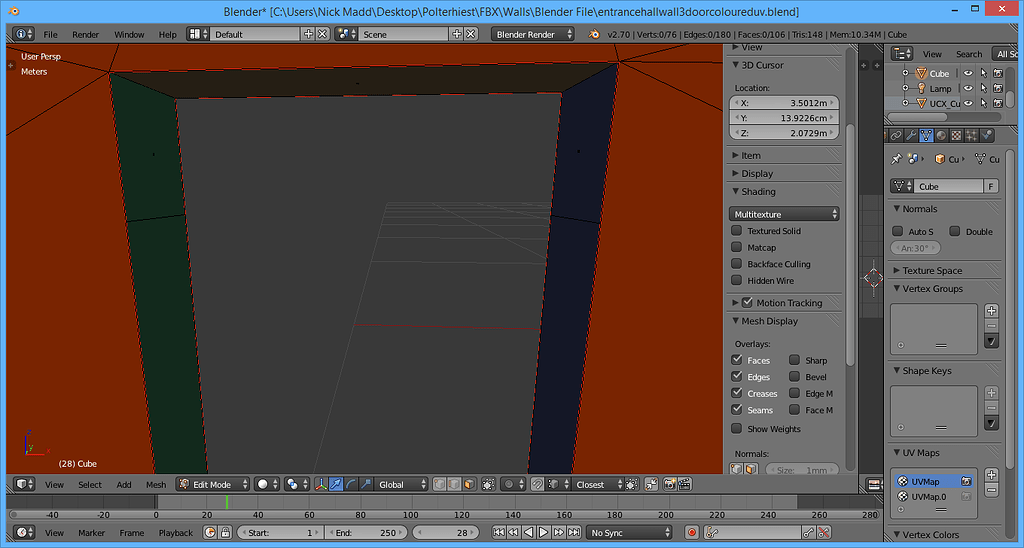
Task: Open the Multitexture shading dropdown
Action: [x=784, y=214]
